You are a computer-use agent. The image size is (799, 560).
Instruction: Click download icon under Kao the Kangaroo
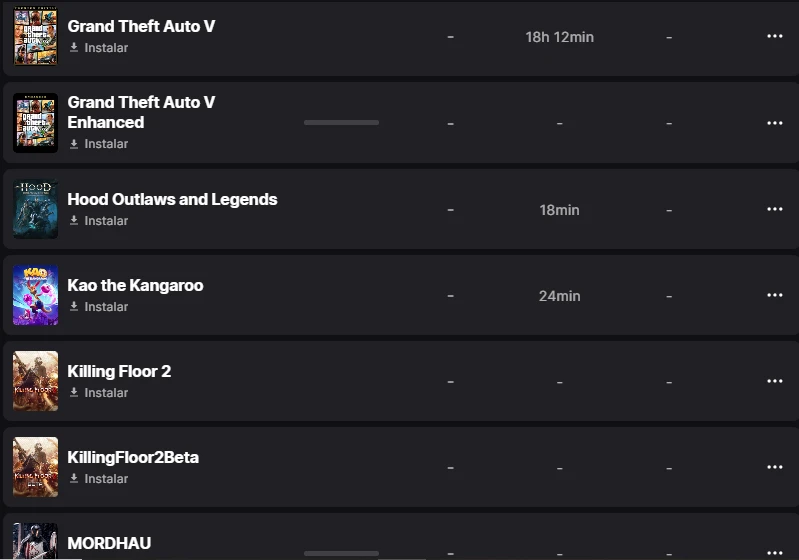pyautogui.click(x=74, y=307)
